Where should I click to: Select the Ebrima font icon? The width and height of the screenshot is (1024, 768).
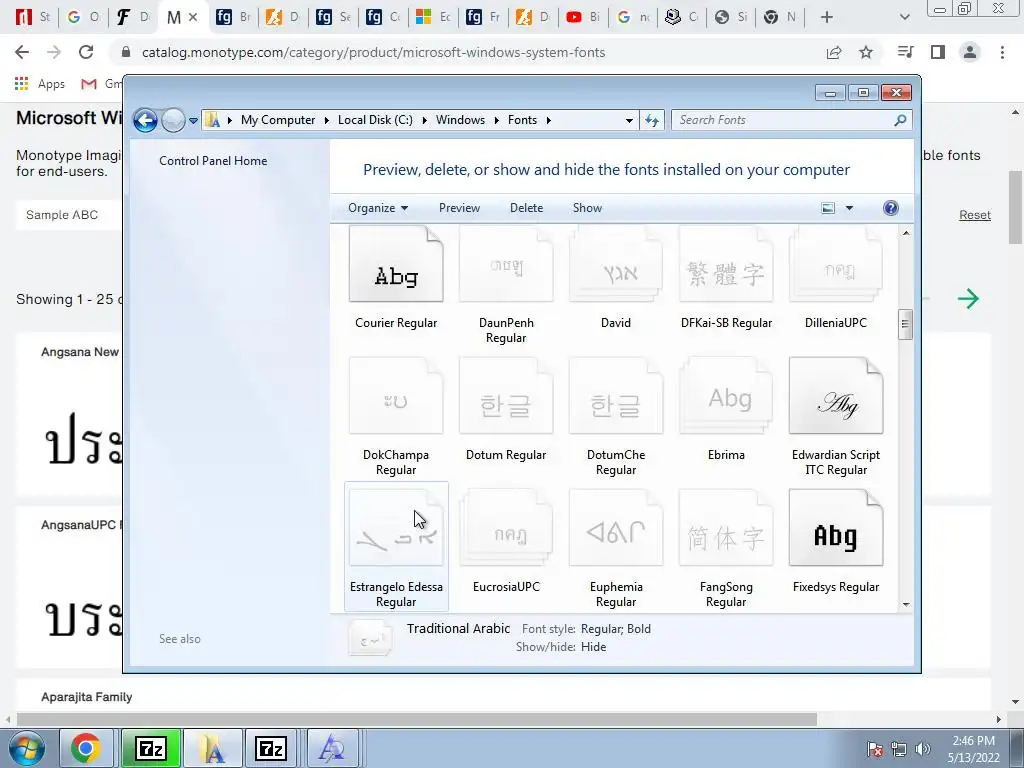tap(726, 396)
